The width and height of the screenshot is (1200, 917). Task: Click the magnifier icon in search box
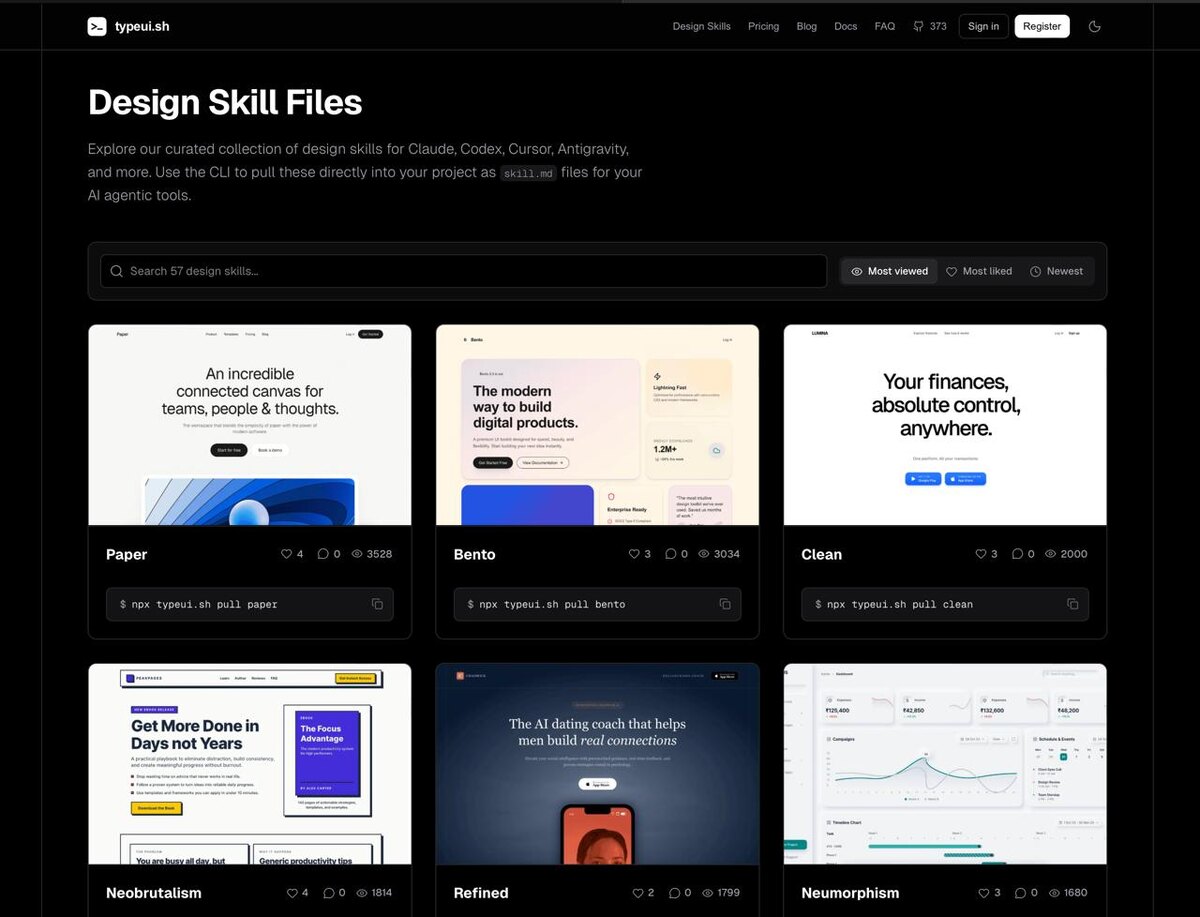(117, 271)
